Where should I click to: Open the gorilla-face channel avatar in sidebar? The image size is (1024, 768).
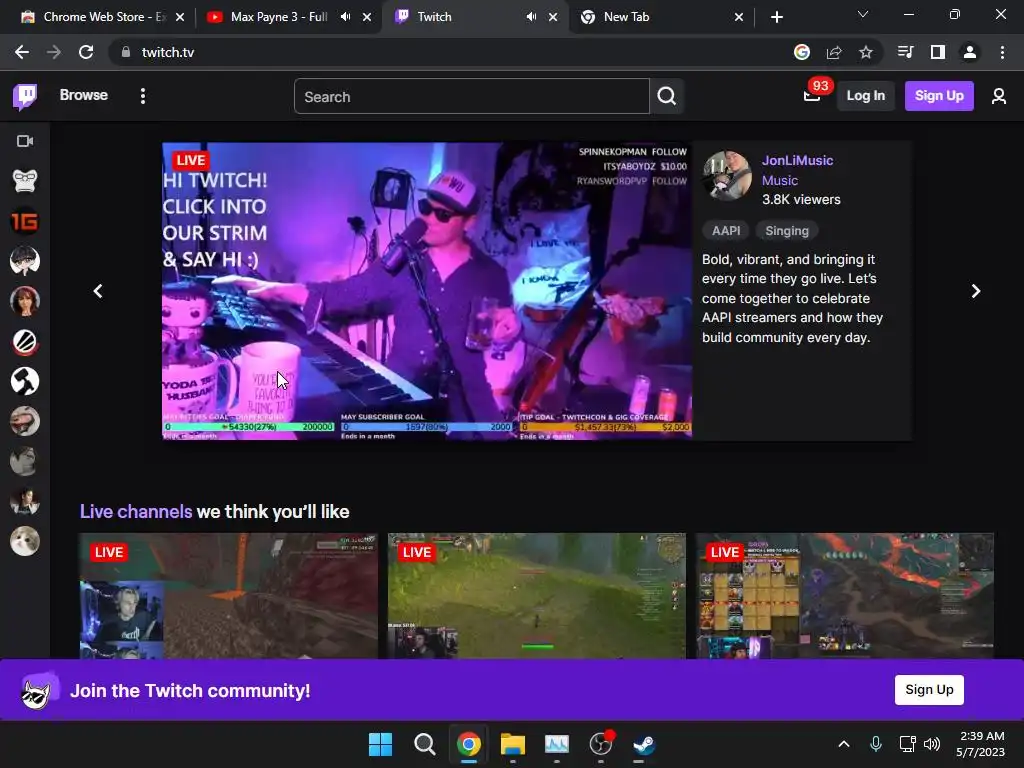click(x=25, y=181)
